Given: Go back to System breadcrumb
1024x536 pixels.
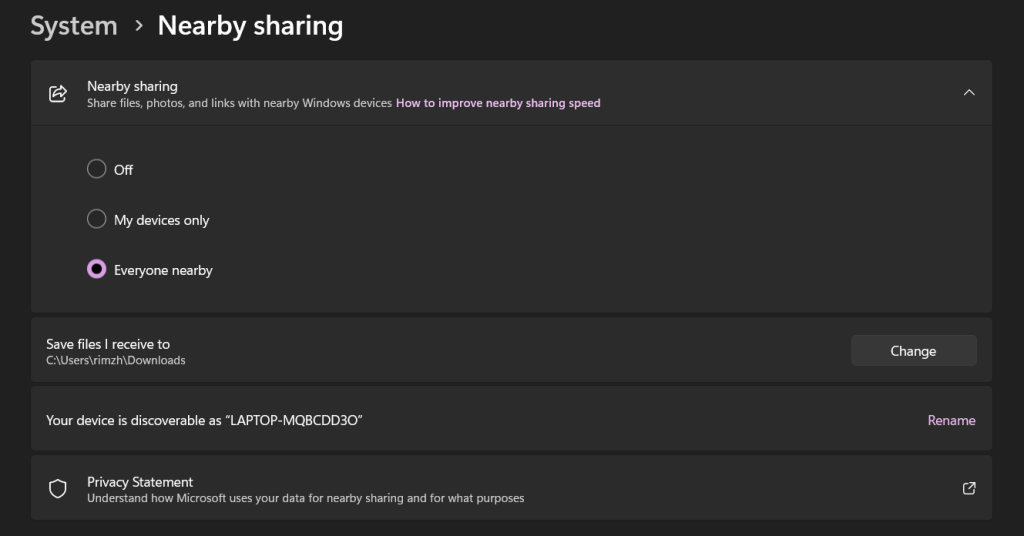Looking at the screenshot, I should tap(74, 26).
